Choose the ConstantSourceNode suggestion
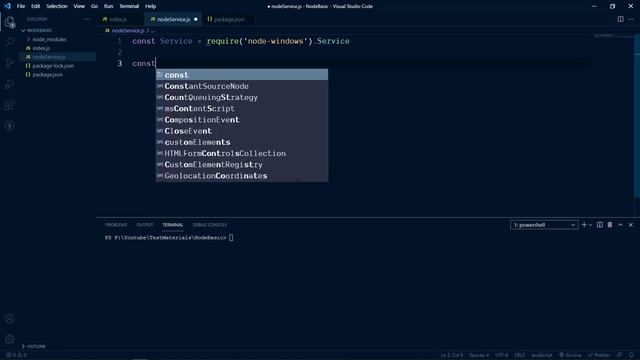640x360 pixels. 242,86
